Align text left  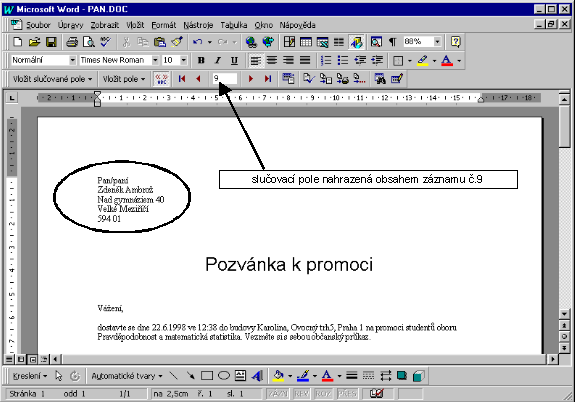tap(255, 60)
